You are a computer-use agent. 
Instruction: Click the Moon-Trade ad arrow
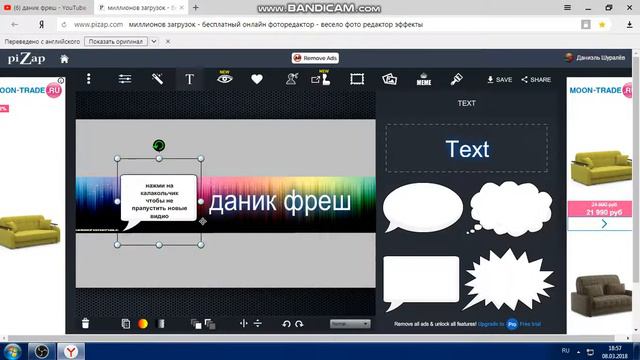click(604, 224)
